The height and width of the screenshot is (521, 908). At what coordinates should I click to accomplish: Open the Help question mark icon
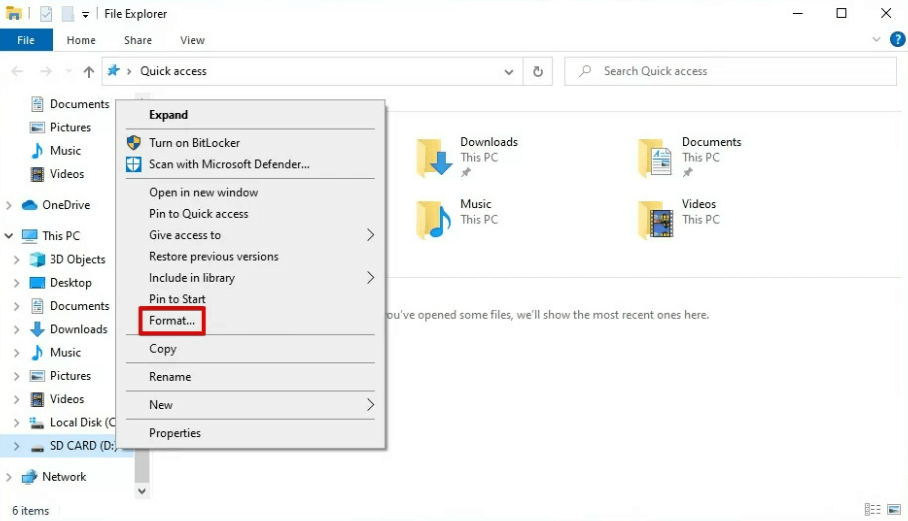(897, 39)
